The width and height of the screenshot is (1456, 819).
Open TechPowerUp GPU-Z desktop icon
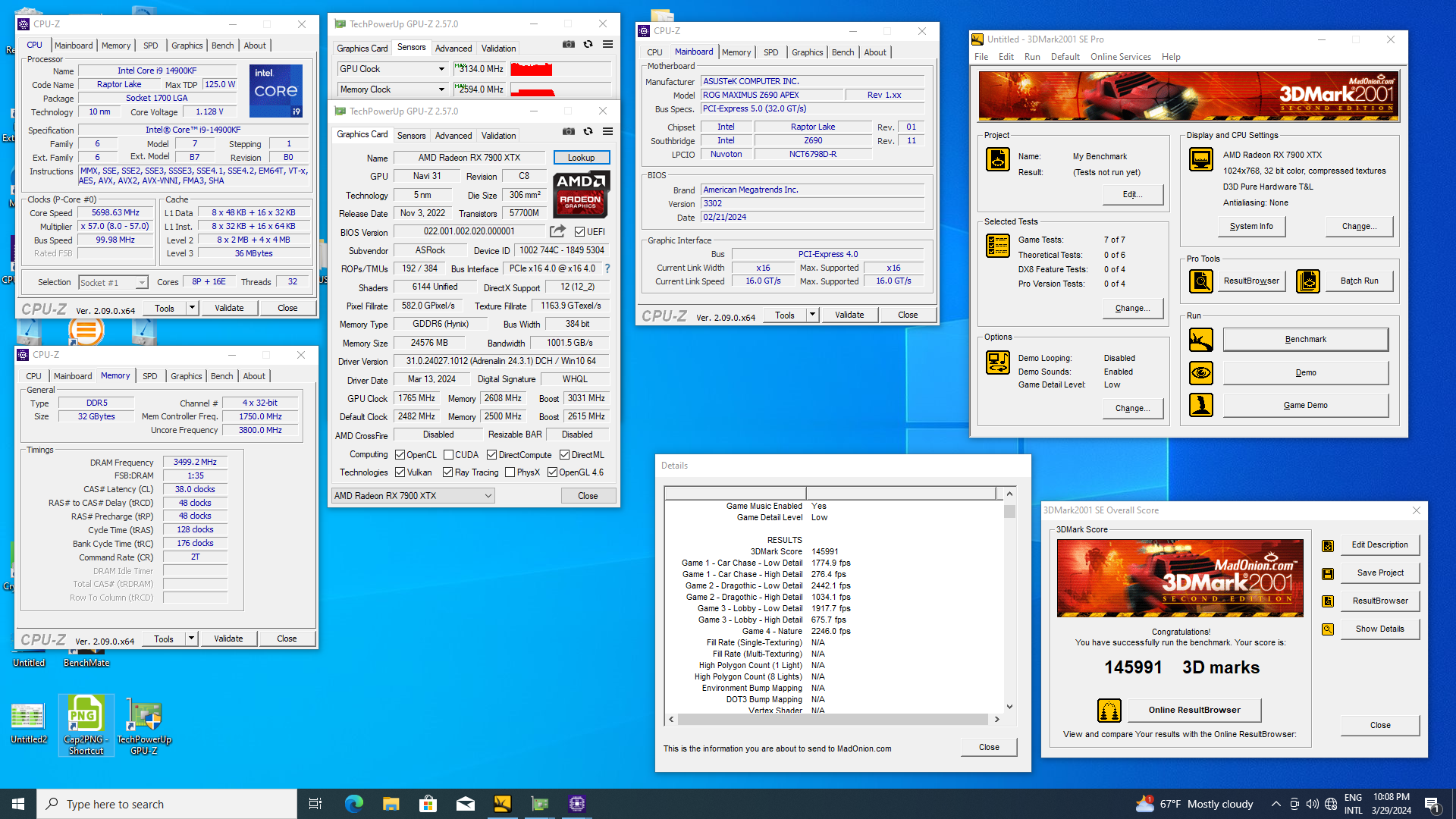coord(144,725)
